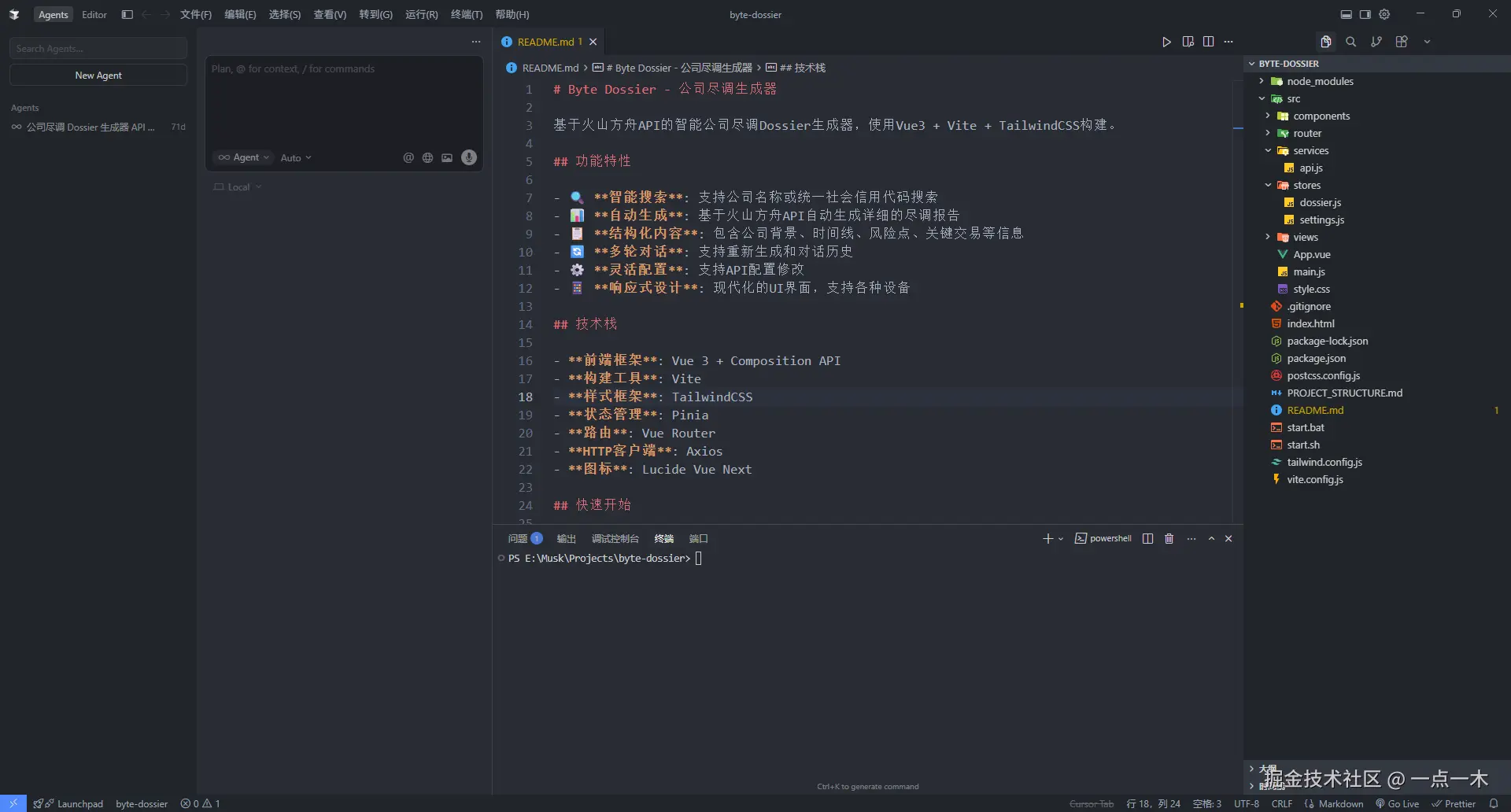
Task: Toggle the secondary side bar layout
Action: [x=1365, y=14]
